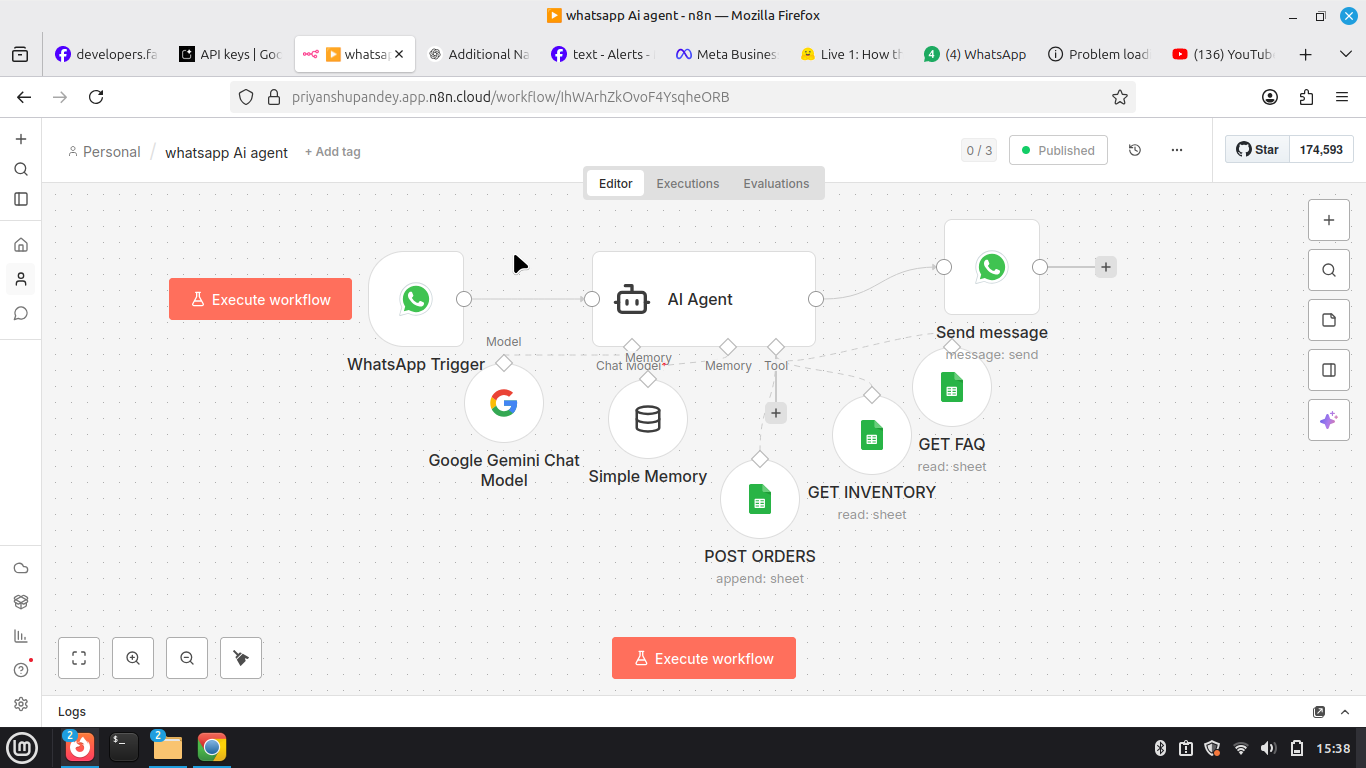Open the cloud admin panel icon
This screenshot has height=768, width=1366.
coord(21,568)
